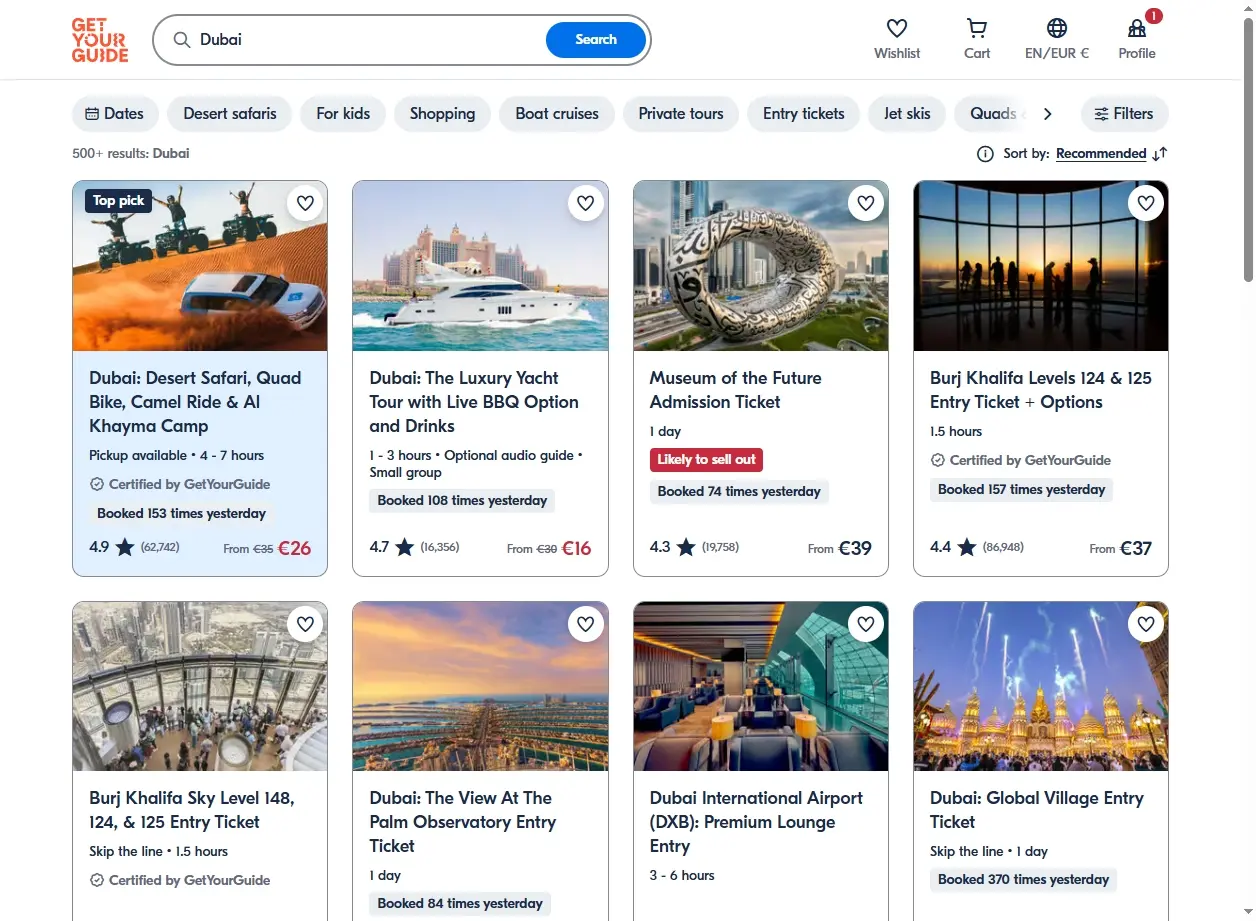Screen dimensions: 1256x921
Task: Add Museum of the Future to wishlist
Action: 866,203
